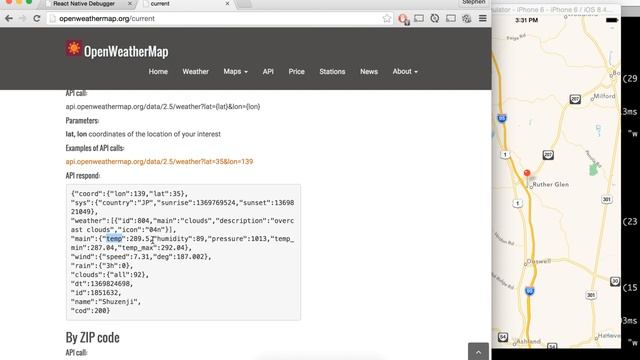This screenshot has height=360, width=640.
Task: Click the Stephen profile button in Chrome
Action: tap(473, 2)
